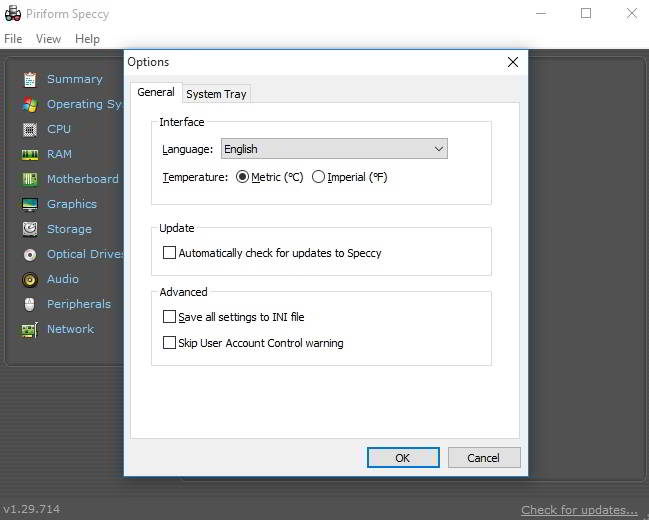Enable automatic check for Speccy updates
The image size is (649, 520).
tap(169, 253)
